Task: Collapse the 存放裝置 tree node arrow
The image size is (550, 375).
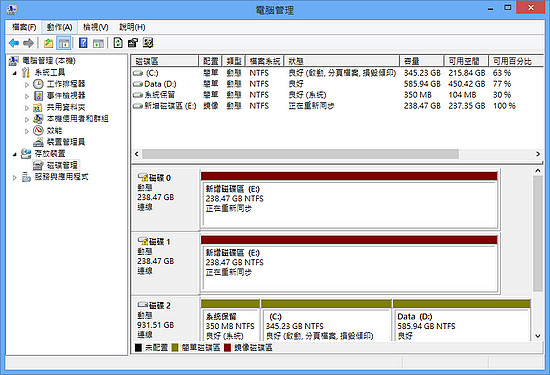Action: pos(15,154)
